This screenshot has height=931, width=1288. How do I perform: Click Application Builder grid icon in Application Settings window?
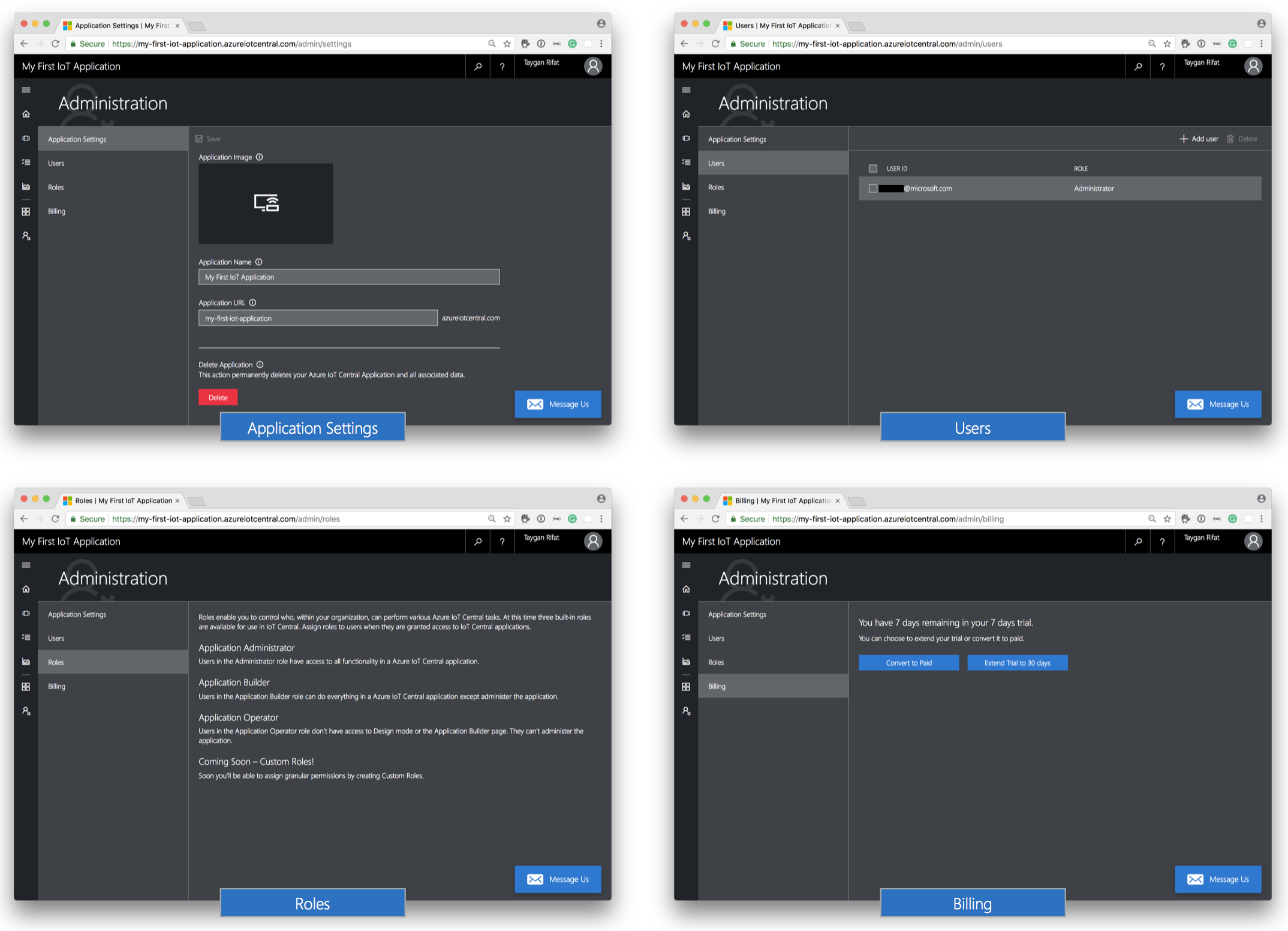click(26, 212)
